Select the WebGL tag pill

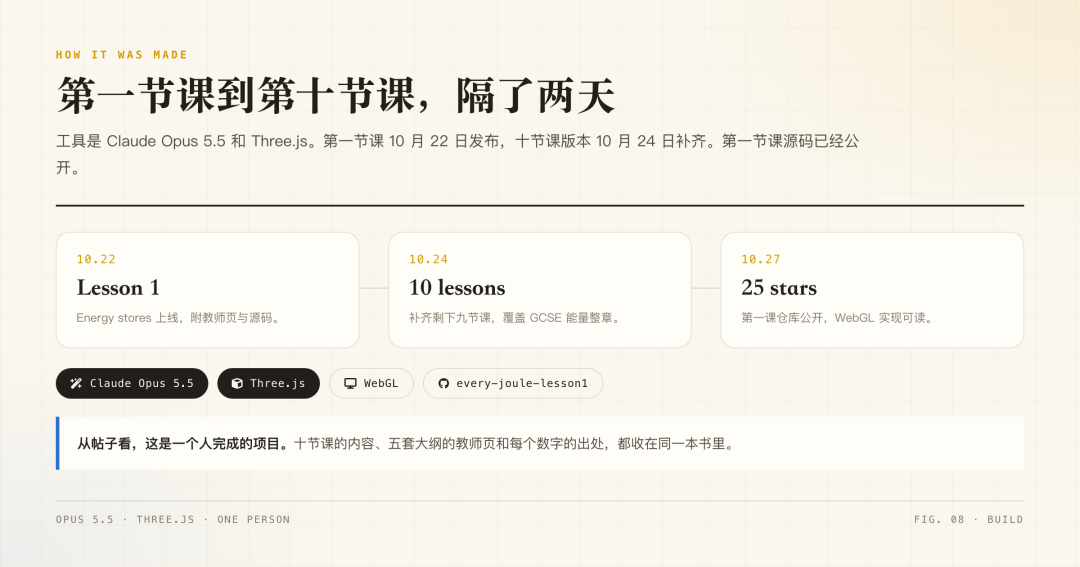click(x=371, y=383)
